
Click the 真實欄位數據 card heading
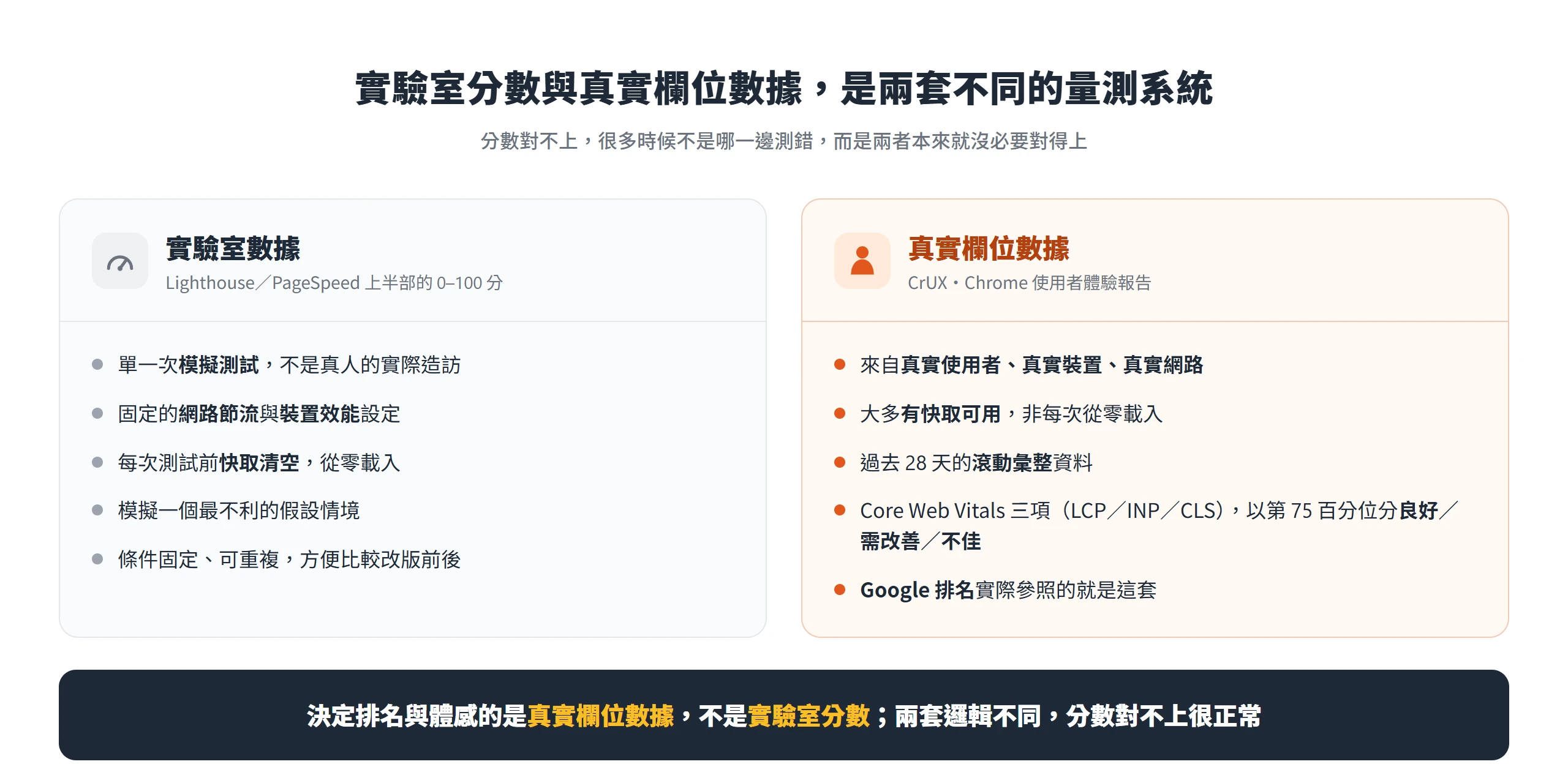click(x=989, y=249)
